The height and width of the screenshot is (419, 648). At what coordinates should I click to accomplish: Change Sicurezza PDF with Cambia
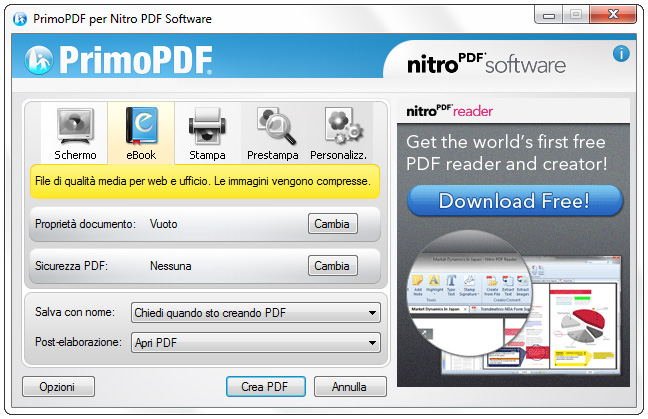point(332,265)
